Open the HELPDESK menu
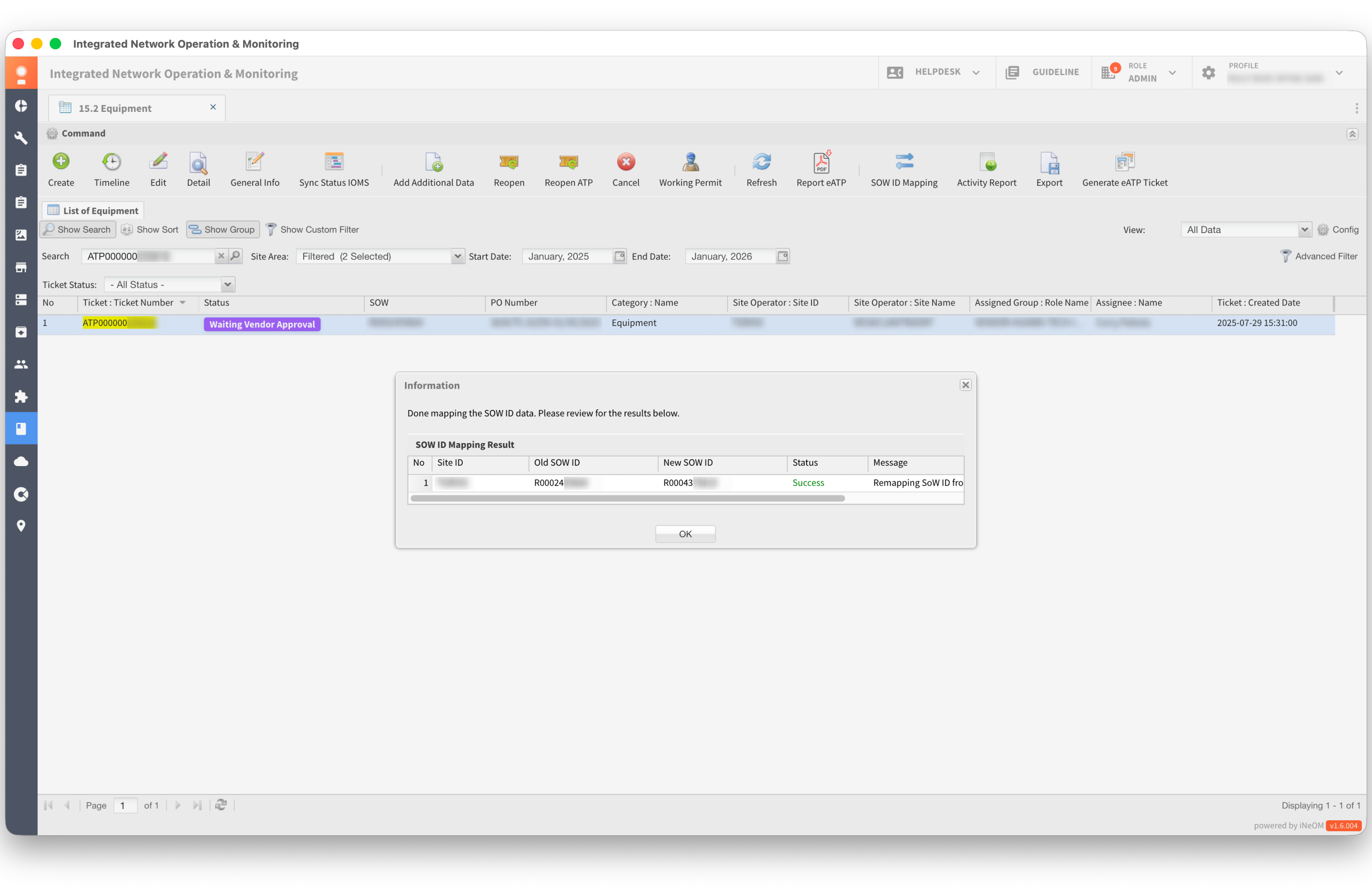 click(x=936, y=72)
